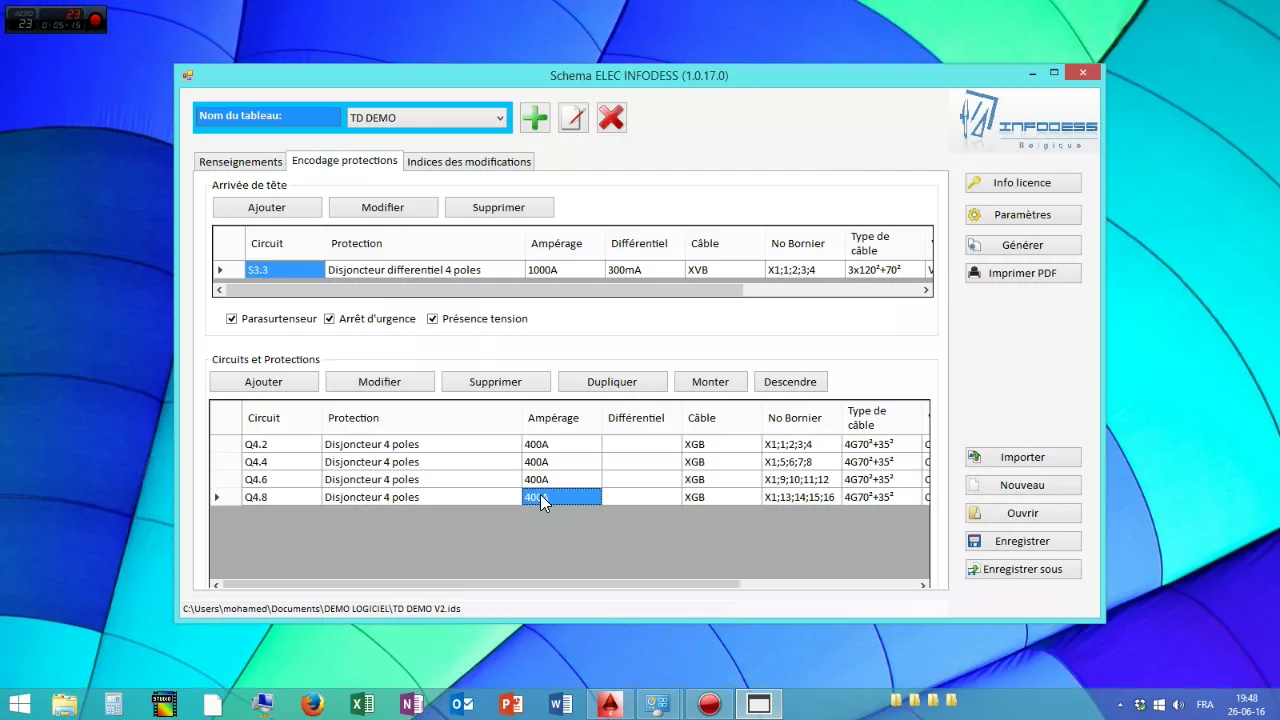Screen dimensions: 1280x720
Task: Click the Dupliquer button
Action: click(612, 382)
